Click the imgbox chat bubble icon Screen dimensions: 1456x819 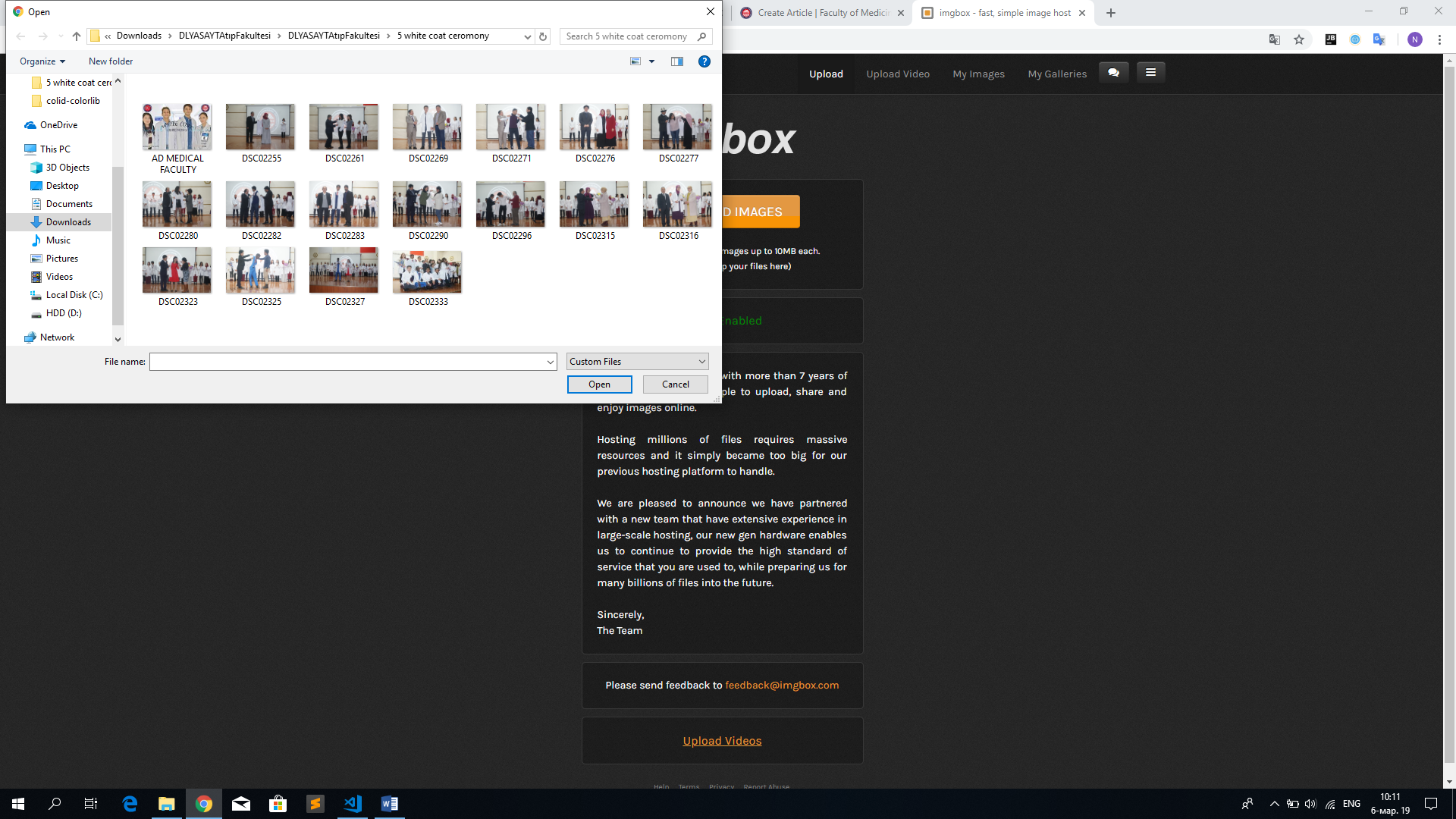[1113, 73]
